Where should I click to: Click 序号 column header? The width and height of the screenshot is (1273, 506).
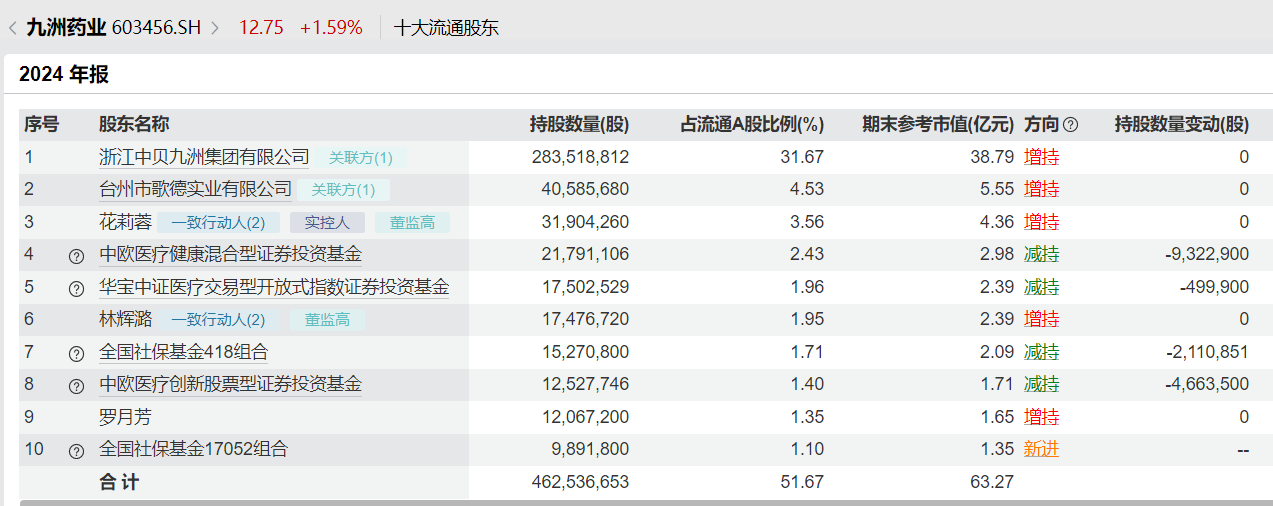(x=42, y=124)
